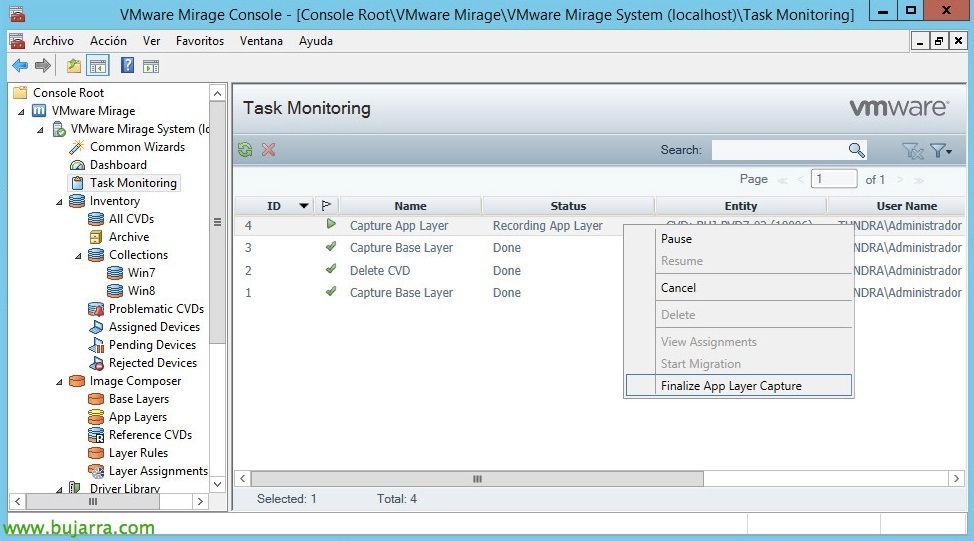974x541 pixels.
Task: Click the green Refresh icon in Task Monitoring
Action: 245,149
